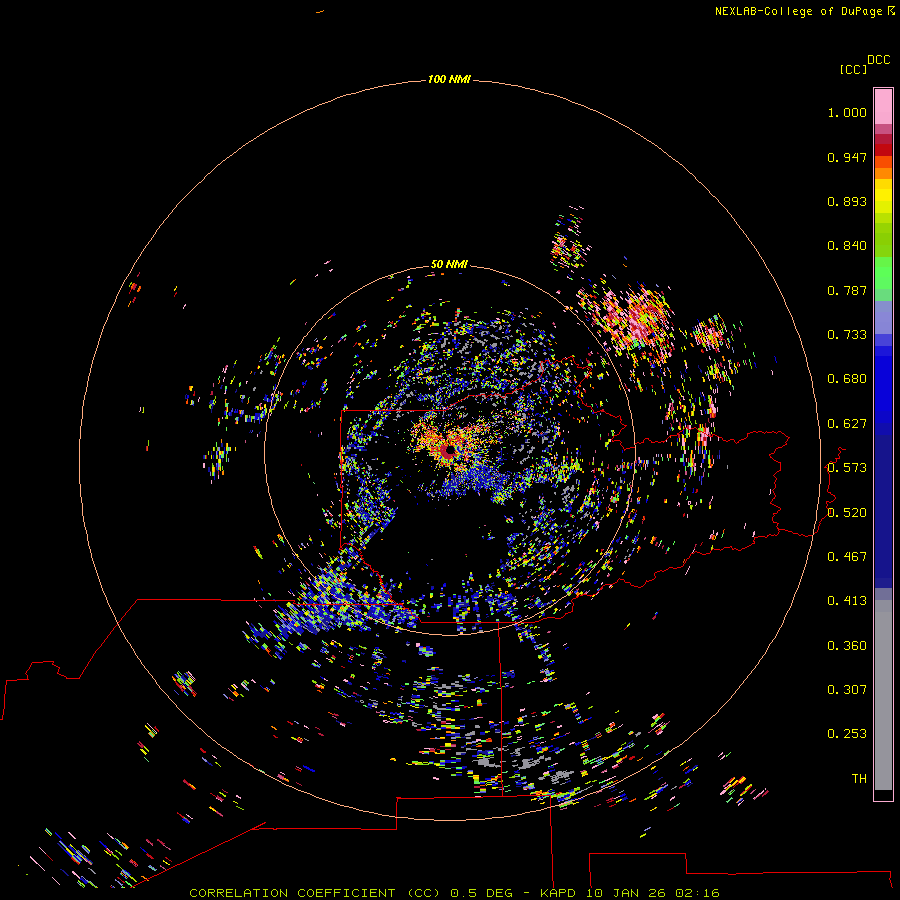Click the 0.733 legend value
Screen dimensions: 900x900
coord(847,335)
